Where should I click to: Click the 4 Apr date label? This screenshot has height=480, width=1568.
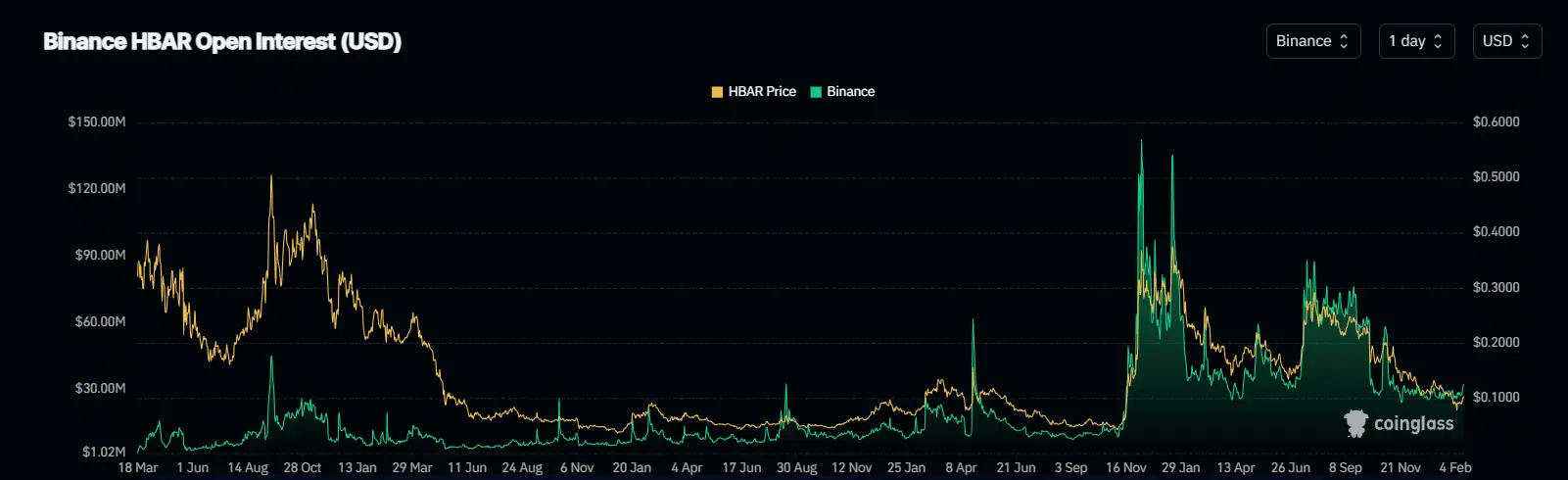[x=687, y=467]
